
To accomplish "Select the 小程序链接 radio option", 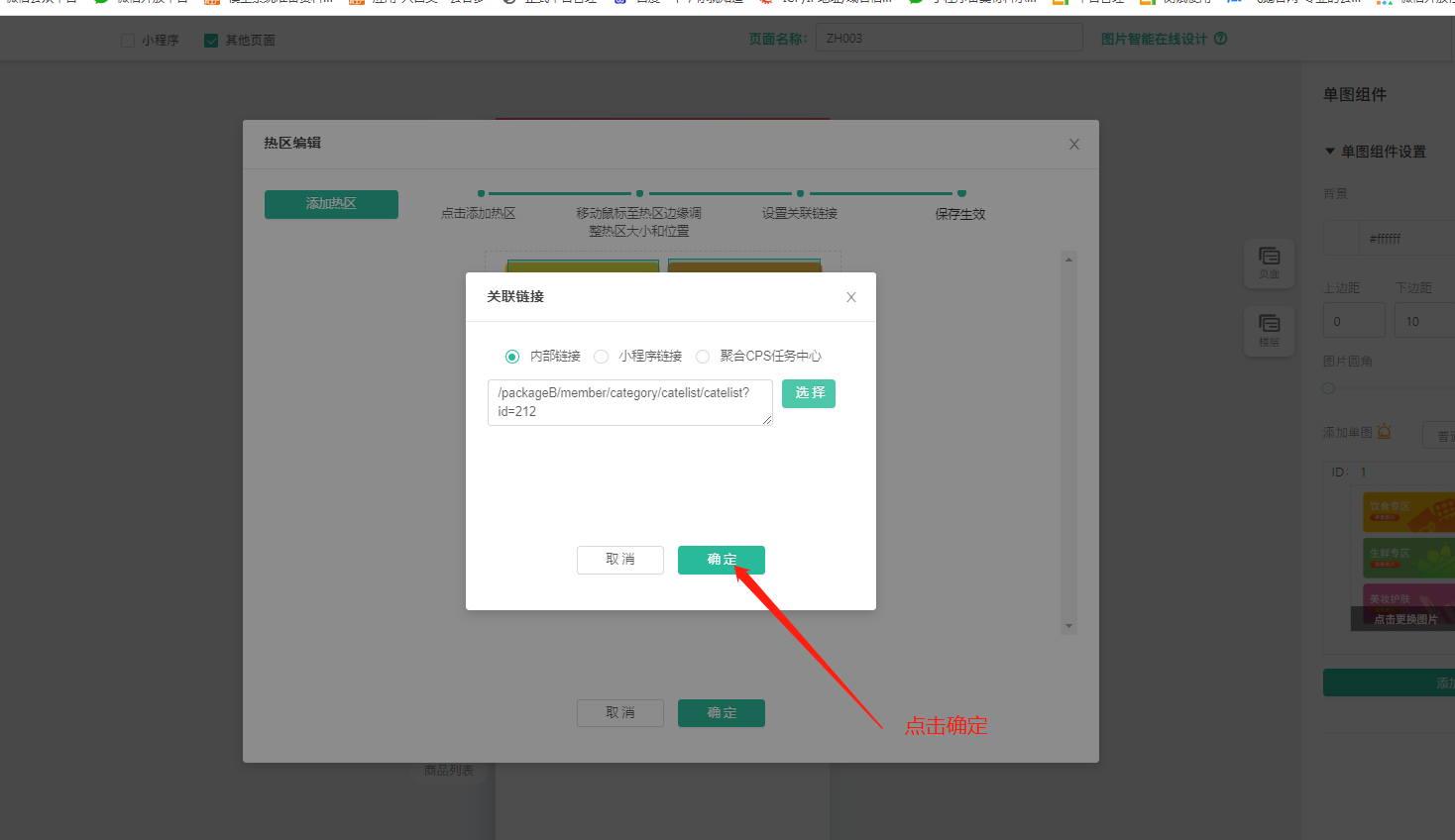I will click(x=602, y=357).
